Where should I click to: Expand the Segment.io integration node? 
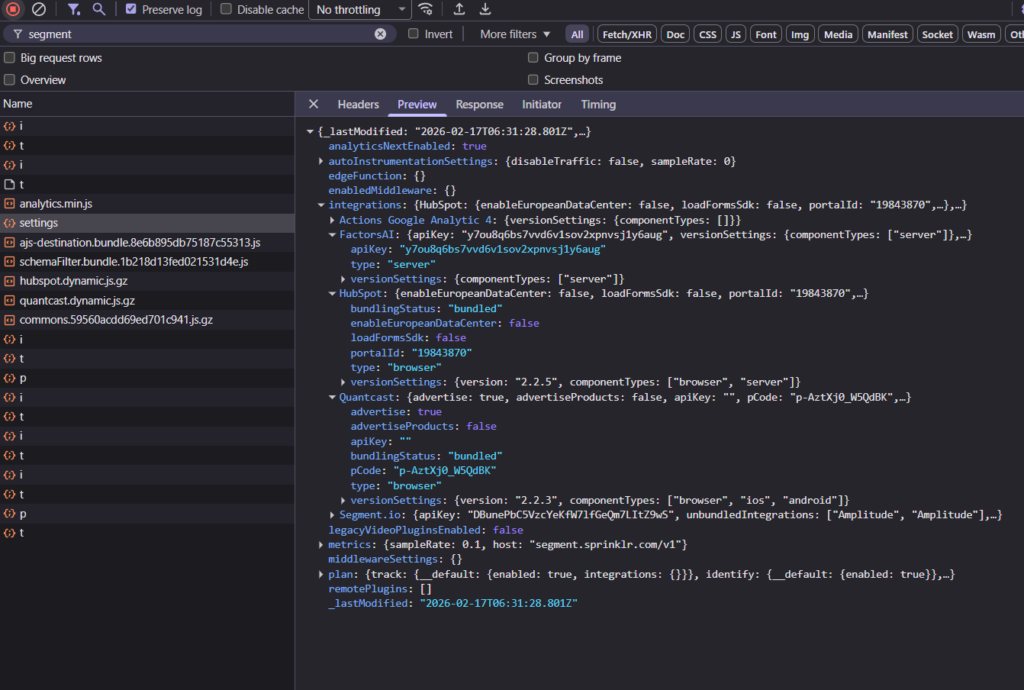[332, 515]
